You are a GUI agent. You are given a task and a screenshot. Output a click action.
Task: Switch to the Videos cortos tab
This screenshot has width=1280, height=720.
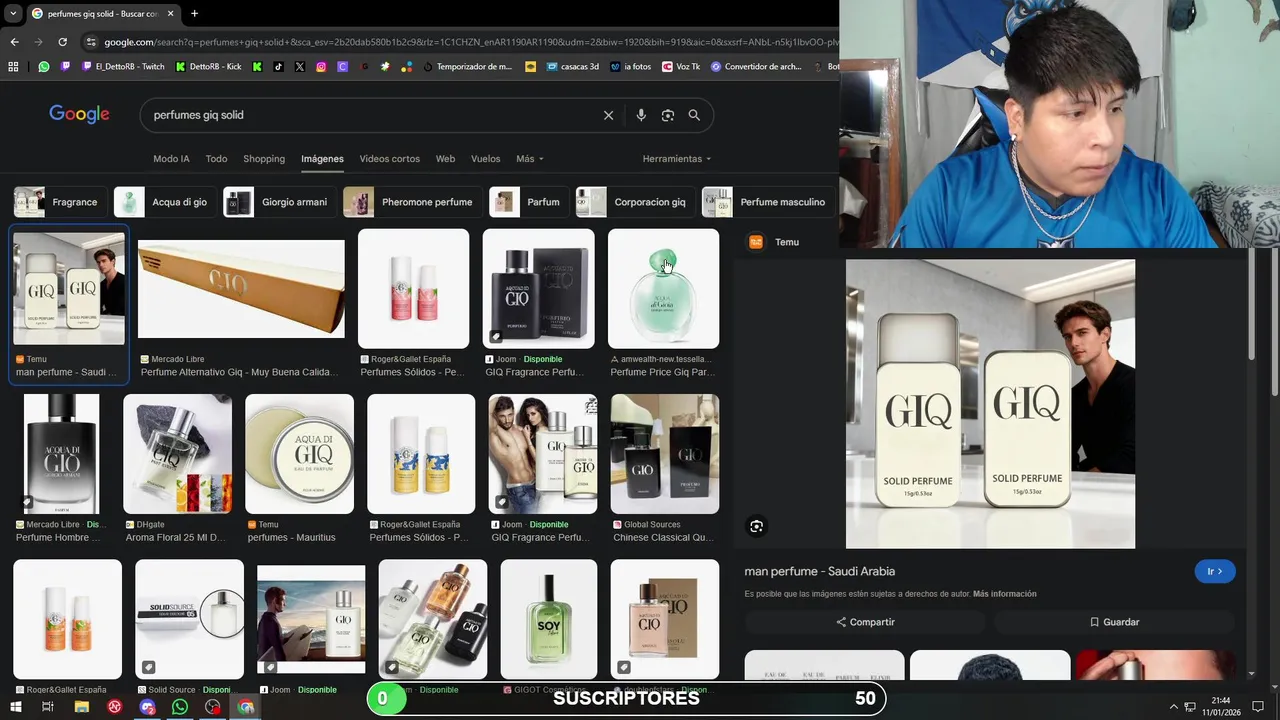click(390, 159)
